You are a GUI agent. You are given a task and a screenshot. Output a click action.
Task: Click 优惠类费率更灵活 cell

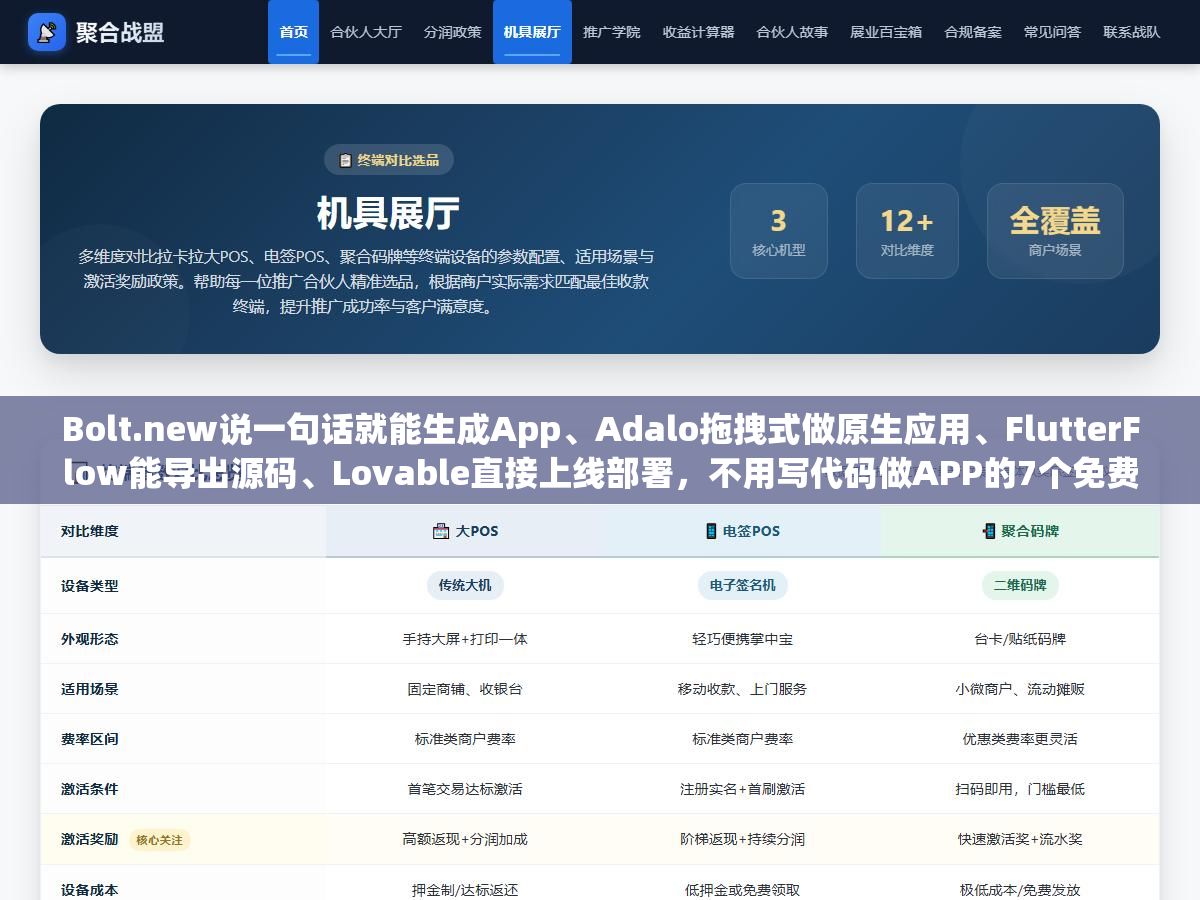pos(1020,739)
